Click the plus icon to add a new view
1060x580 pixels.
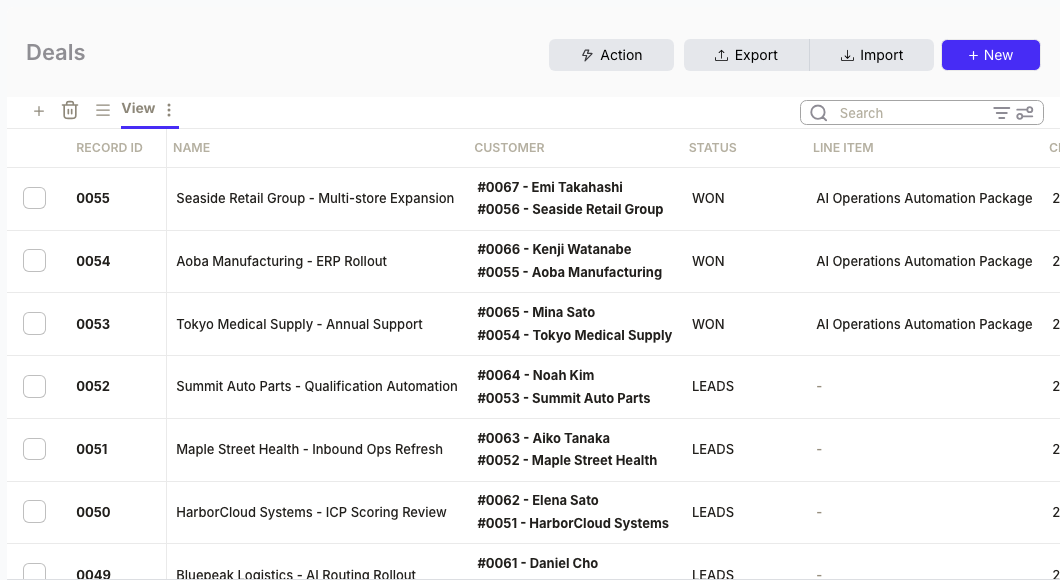pyautogui.click(x=39, y=110)
